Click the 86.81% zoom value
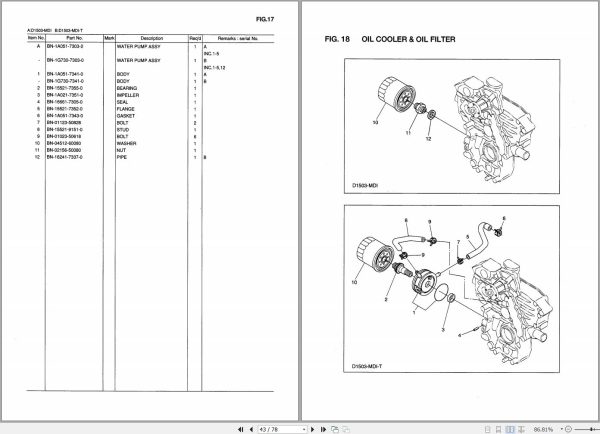Image resolution: width=600 pixels, height=434 pixels. [x=543, y=429]
